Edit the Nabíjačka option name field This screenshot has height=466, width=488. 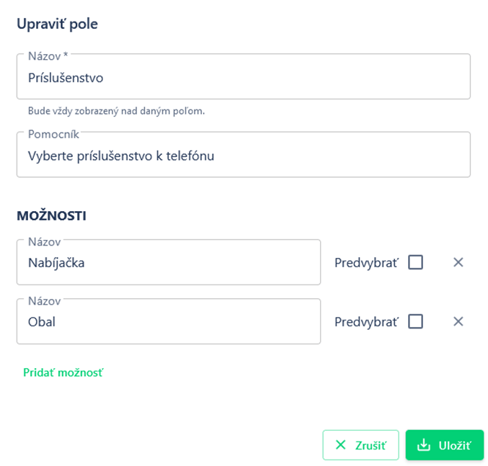169,262
